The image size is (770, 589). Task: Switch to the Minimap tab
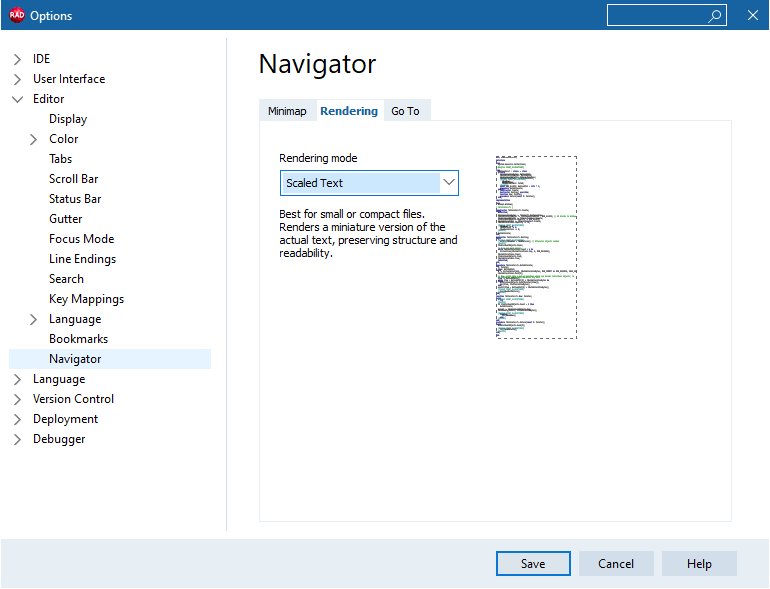(287, 111)
